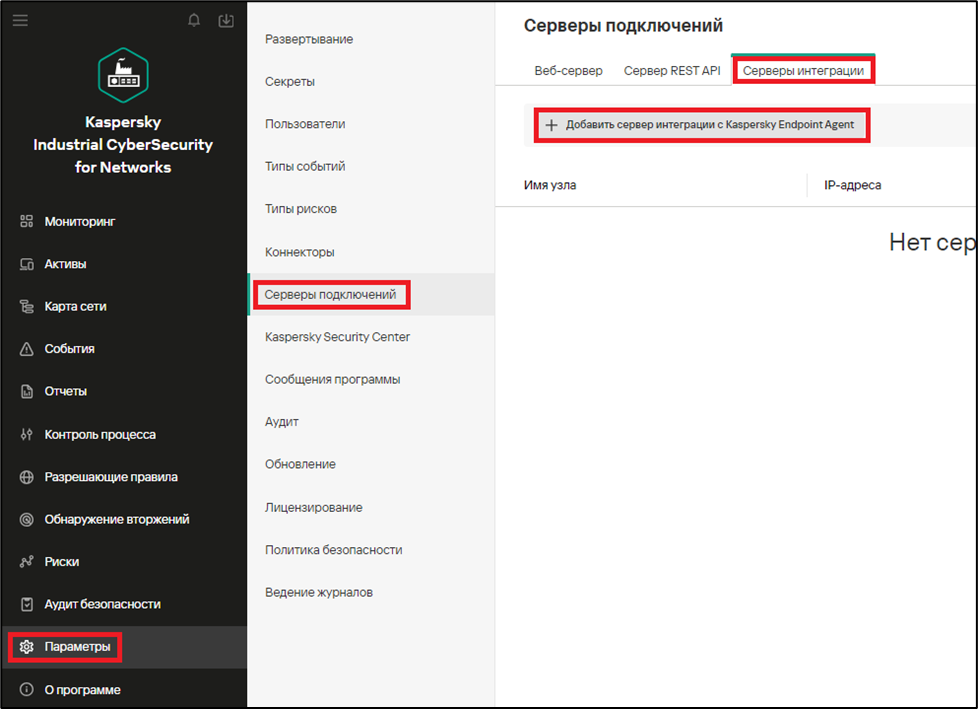Go to Активы section
Image resolution: width=978 pixels, height=709 pixels.
pos(65,264)
